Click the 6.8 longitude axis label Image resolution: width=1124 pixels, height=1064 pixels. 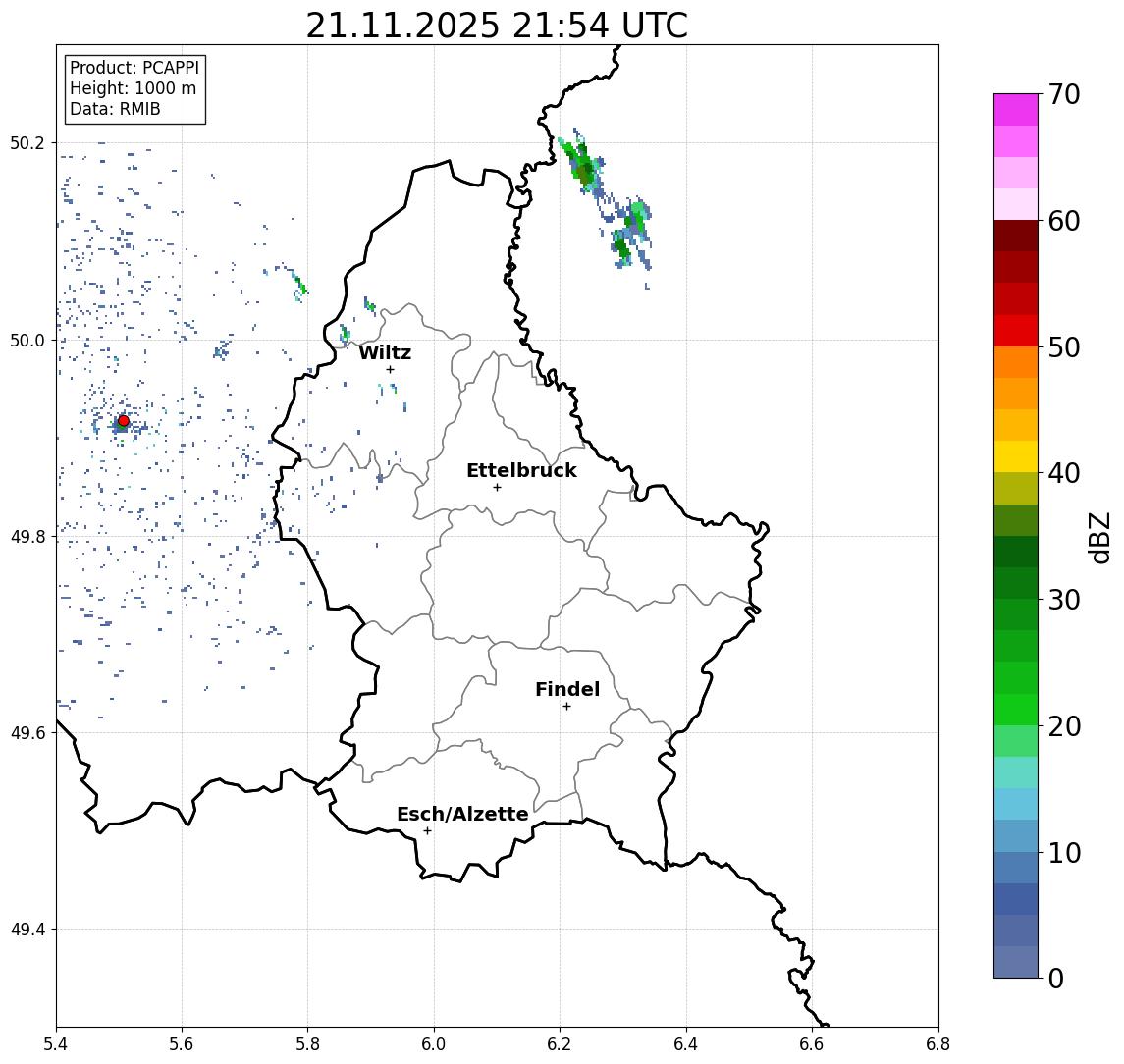[937, 1044]
